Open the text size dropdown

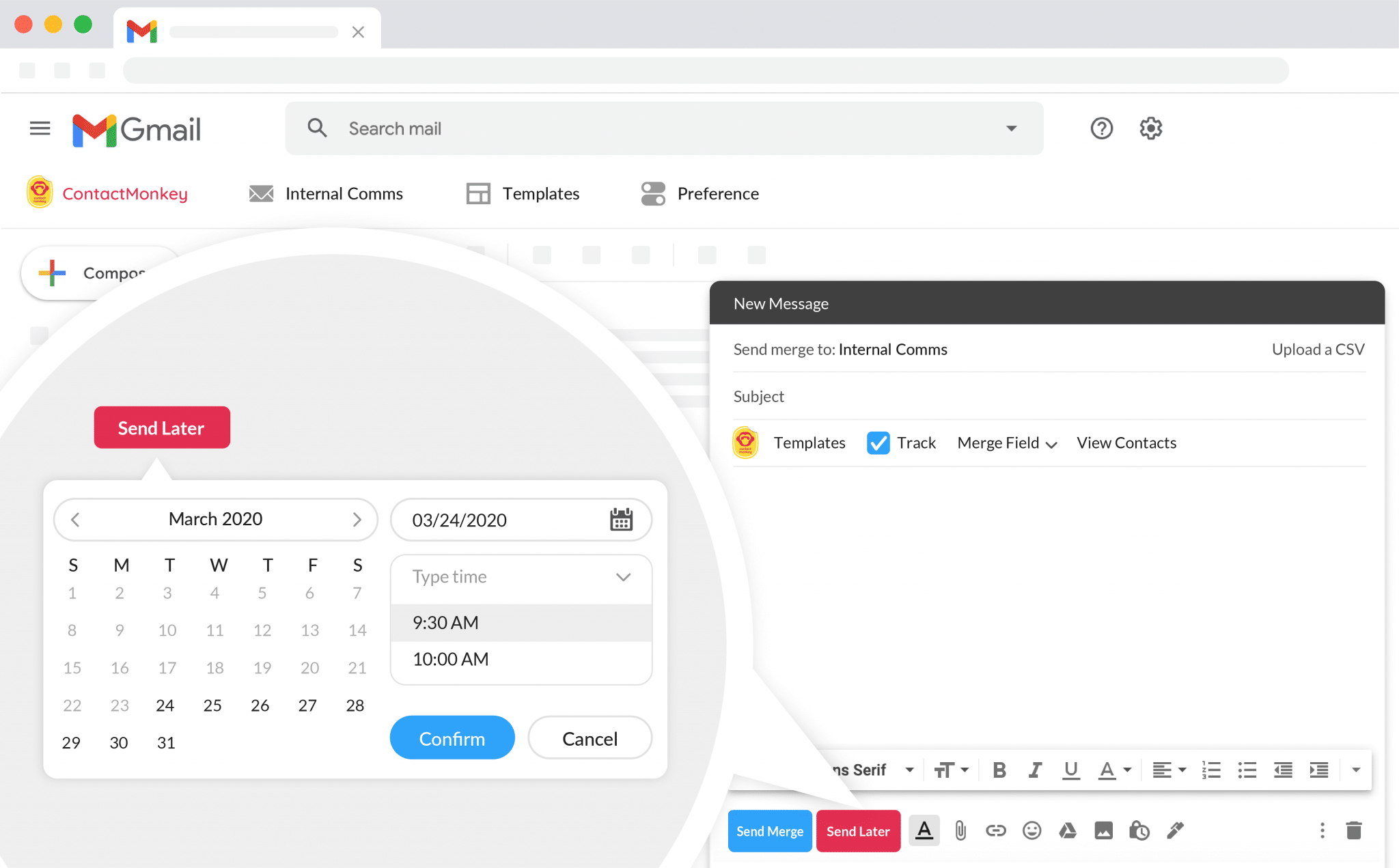point(952,770)
